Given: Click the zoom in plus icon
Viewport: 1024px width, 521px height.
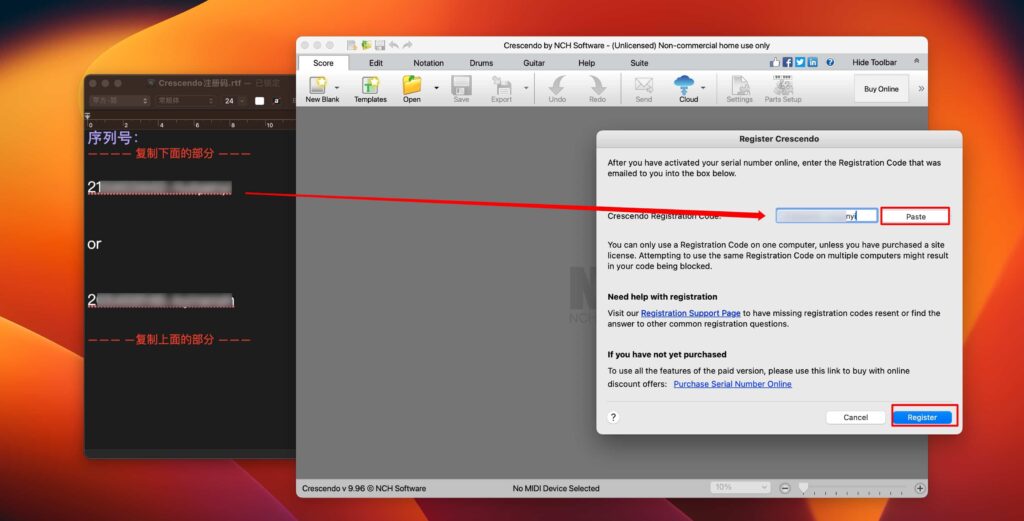Looking at the screenshot, I should pos(920,488).
